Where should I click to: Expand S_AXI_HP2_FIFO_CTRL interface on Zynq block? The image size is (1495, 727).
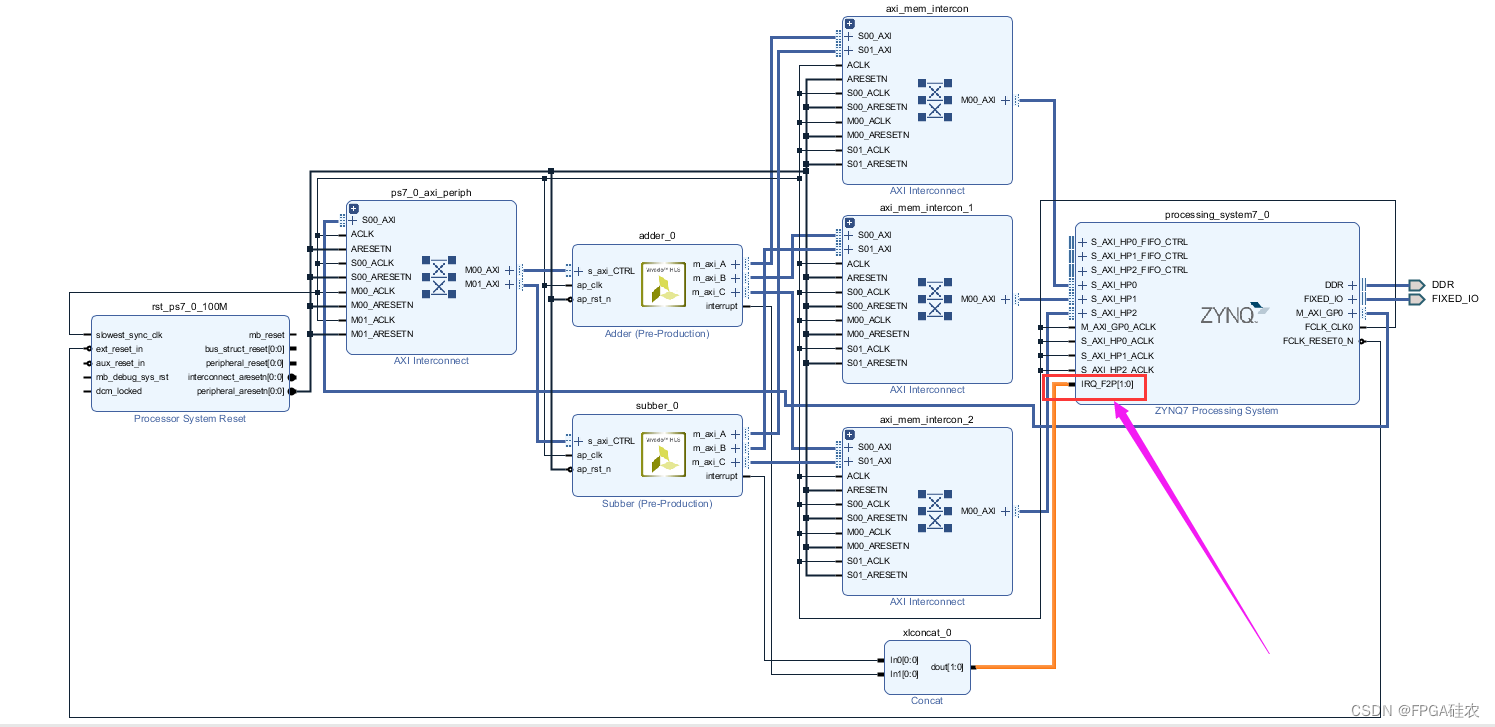click(x=1083, y=270)
